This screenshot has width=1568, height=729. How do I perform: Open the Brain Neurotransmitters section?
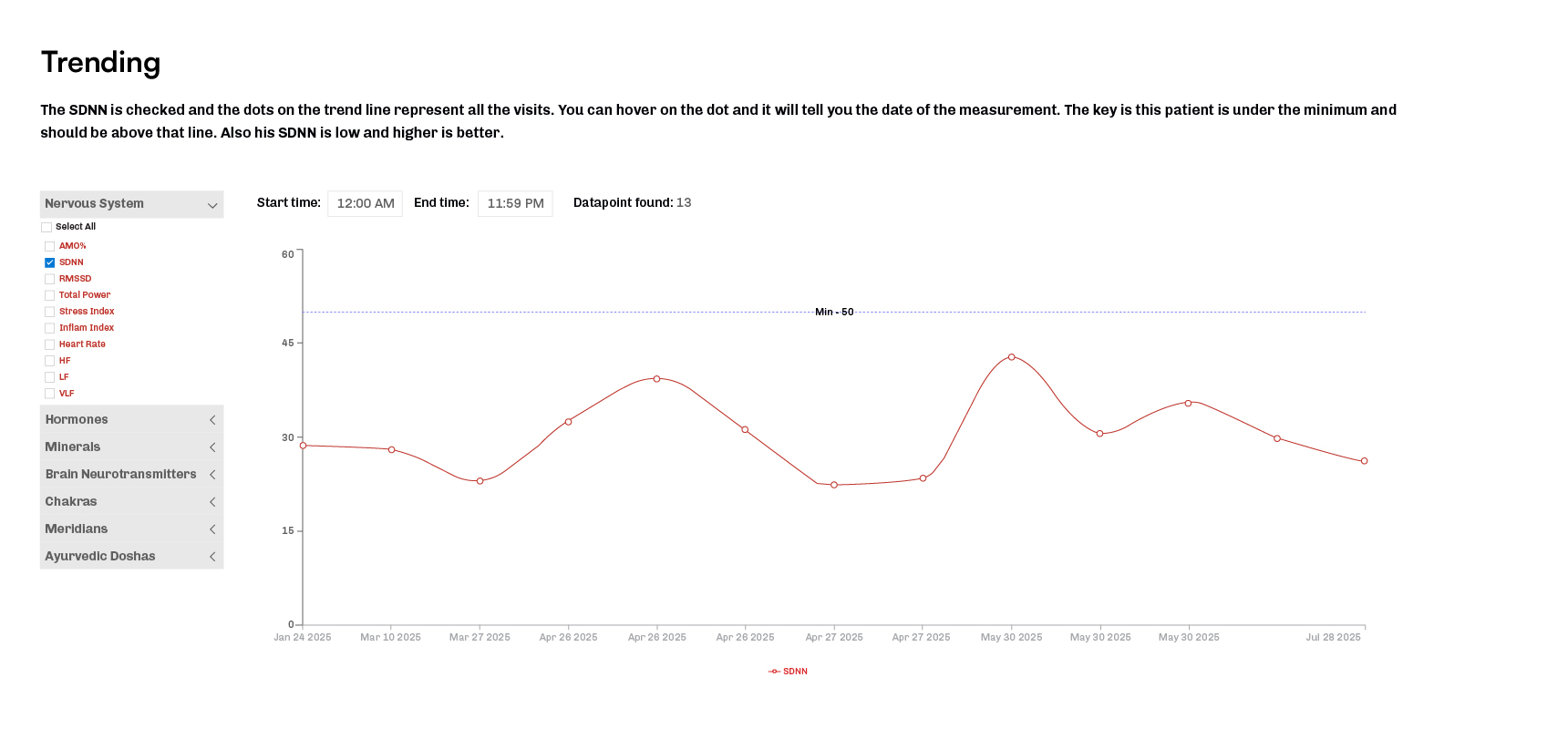tap(212, 475)
